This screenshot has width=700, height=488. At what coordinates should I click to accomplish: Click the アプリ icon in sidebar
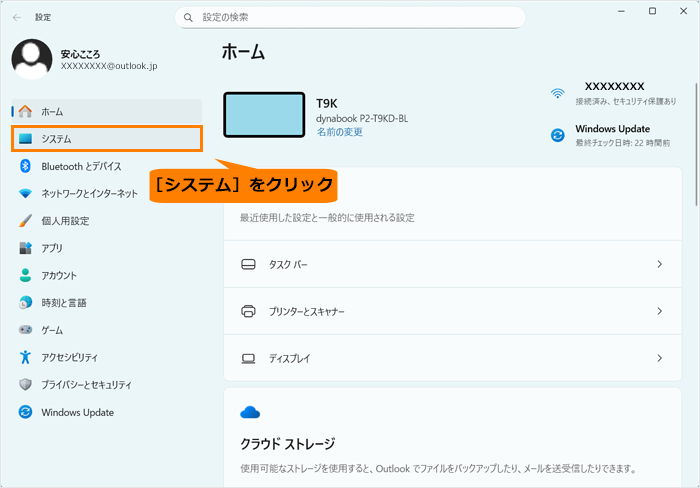pyautogui.click(x=26, y=248)
